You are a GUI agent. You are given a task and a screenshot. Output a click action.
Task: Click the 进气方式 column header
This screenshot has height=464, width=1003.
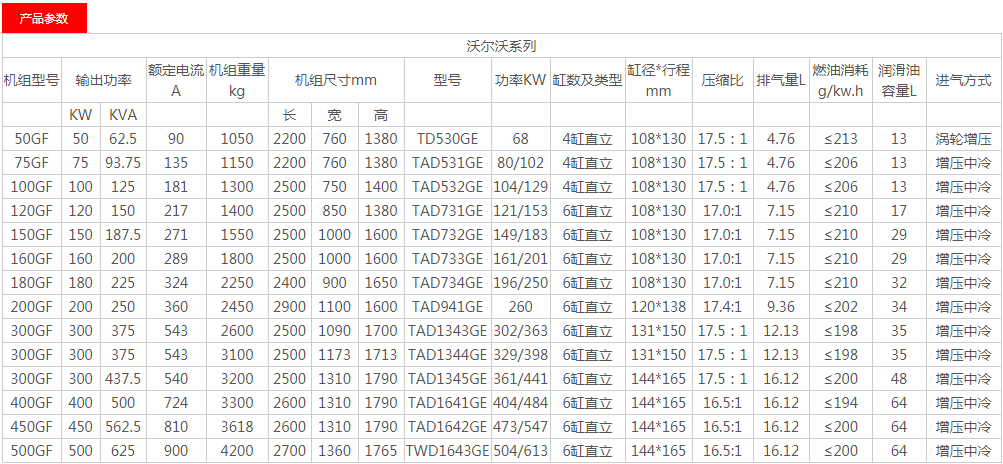[x=963, y=81]
